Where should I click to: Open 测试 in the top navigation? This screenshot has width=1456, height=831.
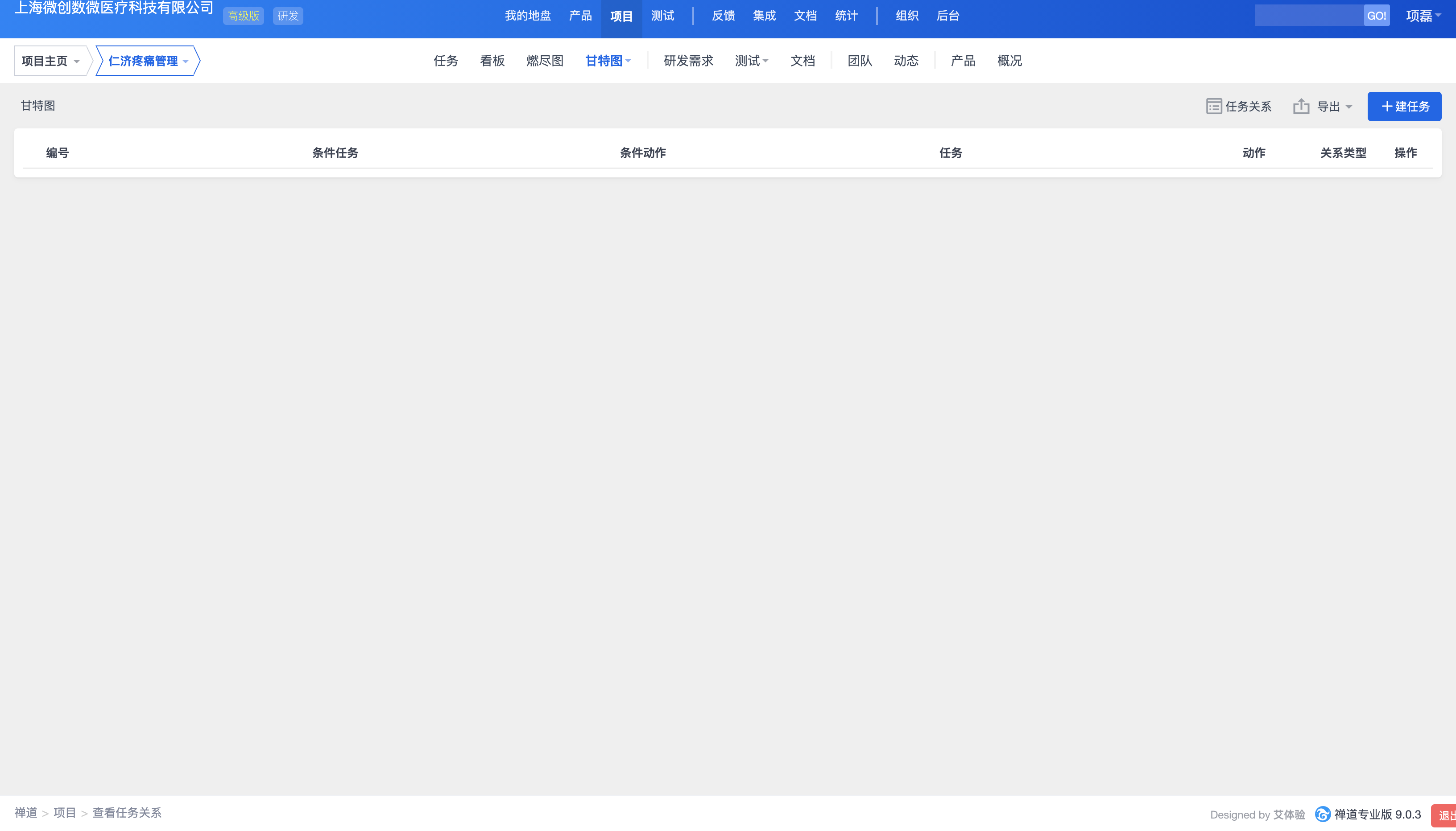pos(662,16)
